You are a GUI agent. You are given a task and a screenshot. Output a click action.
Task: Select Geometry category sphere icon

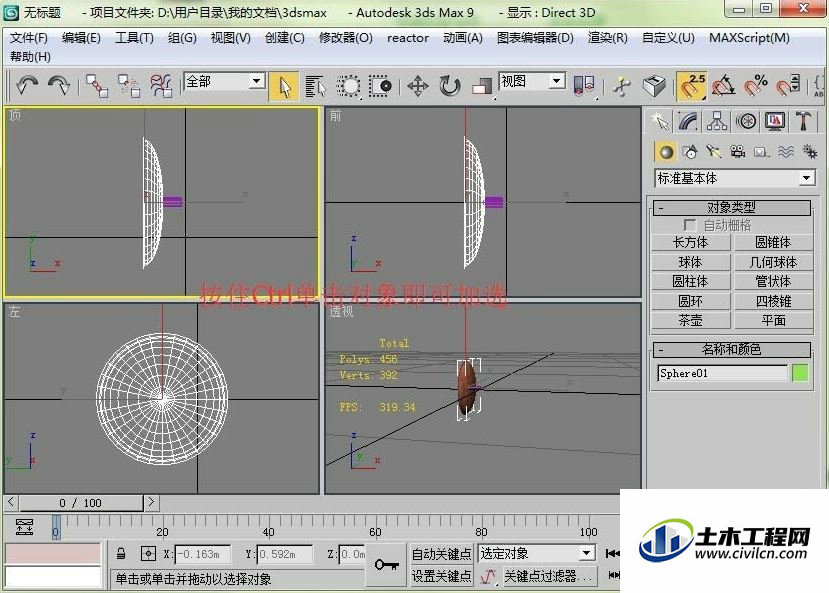[x=666, y=152]
